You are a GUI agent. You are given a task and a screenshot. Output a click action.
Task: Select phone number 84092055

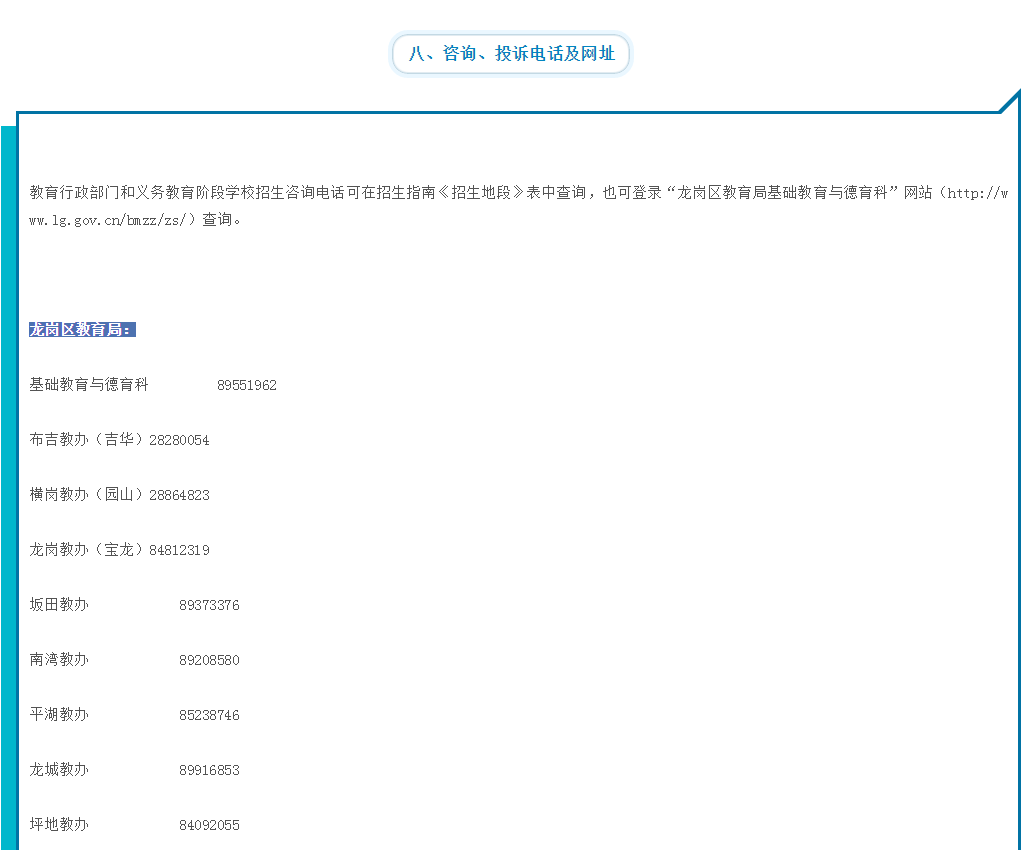[209, 825]
